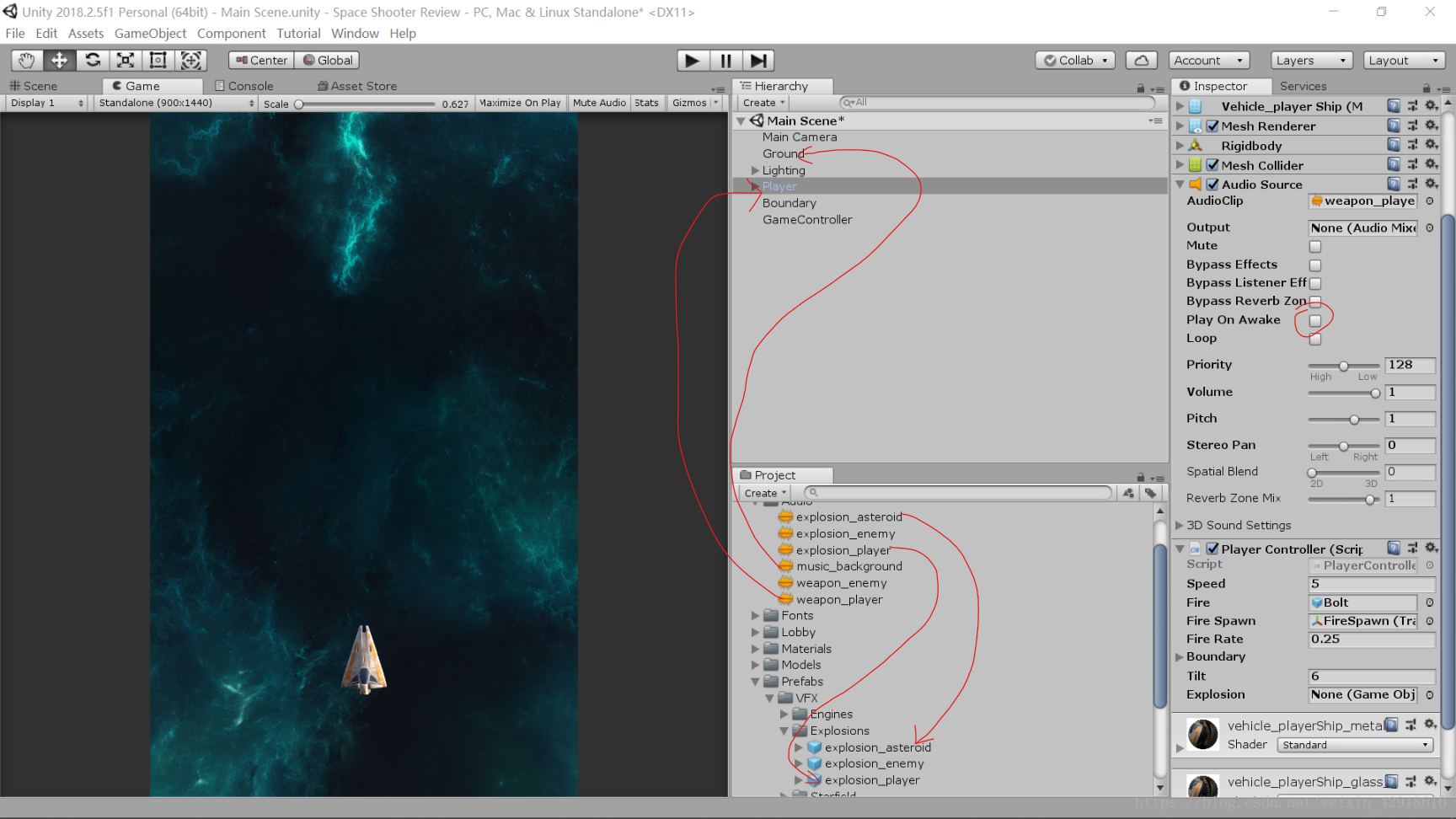Open help for Mesh Renderer component
The width and height of the screenshot is (1456, 819).
1394,126
